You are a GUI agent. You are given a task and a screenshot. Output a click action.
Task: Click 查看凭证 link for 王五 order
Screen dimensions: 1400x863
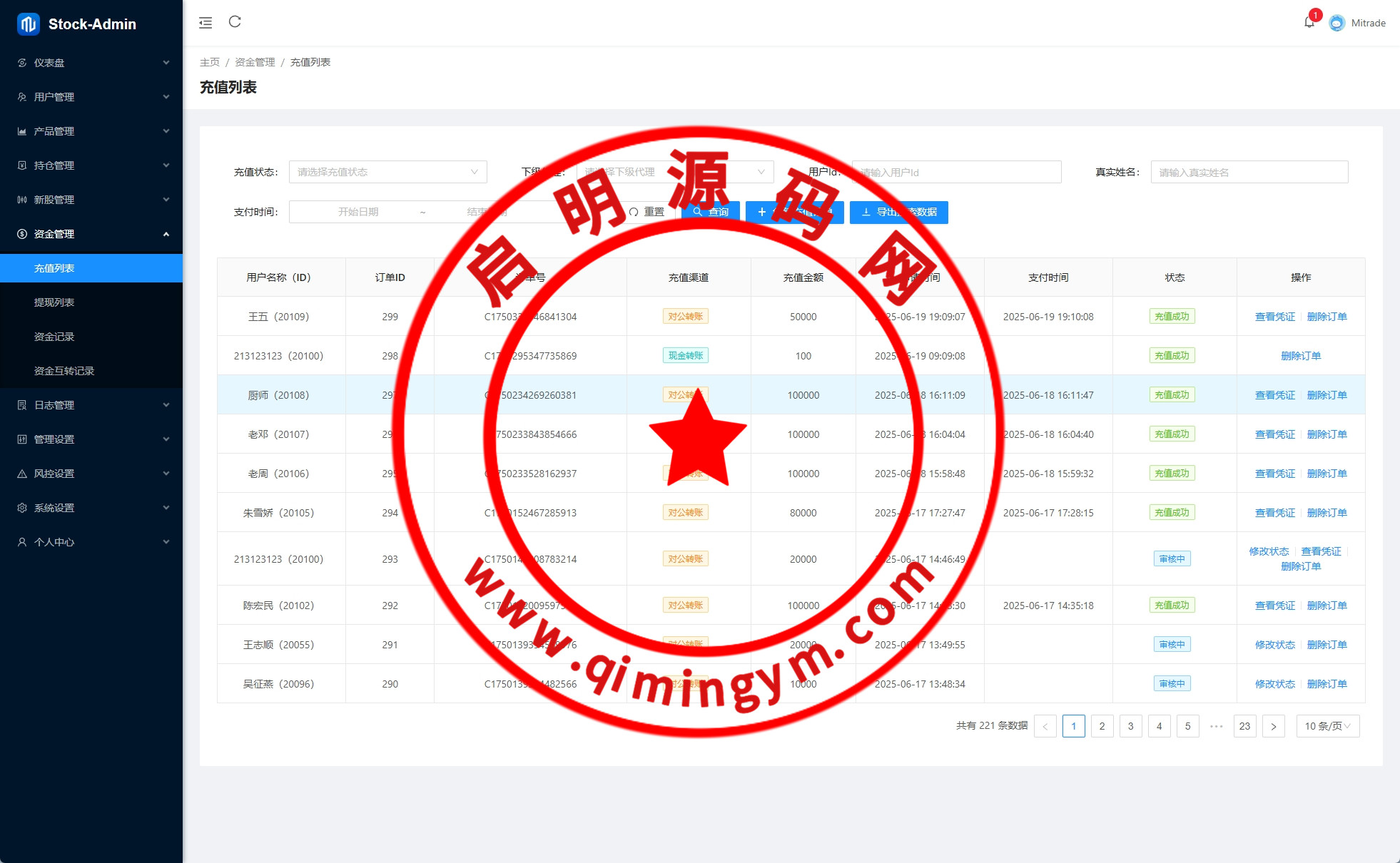pyautogui.click(x=1274, y=317)
